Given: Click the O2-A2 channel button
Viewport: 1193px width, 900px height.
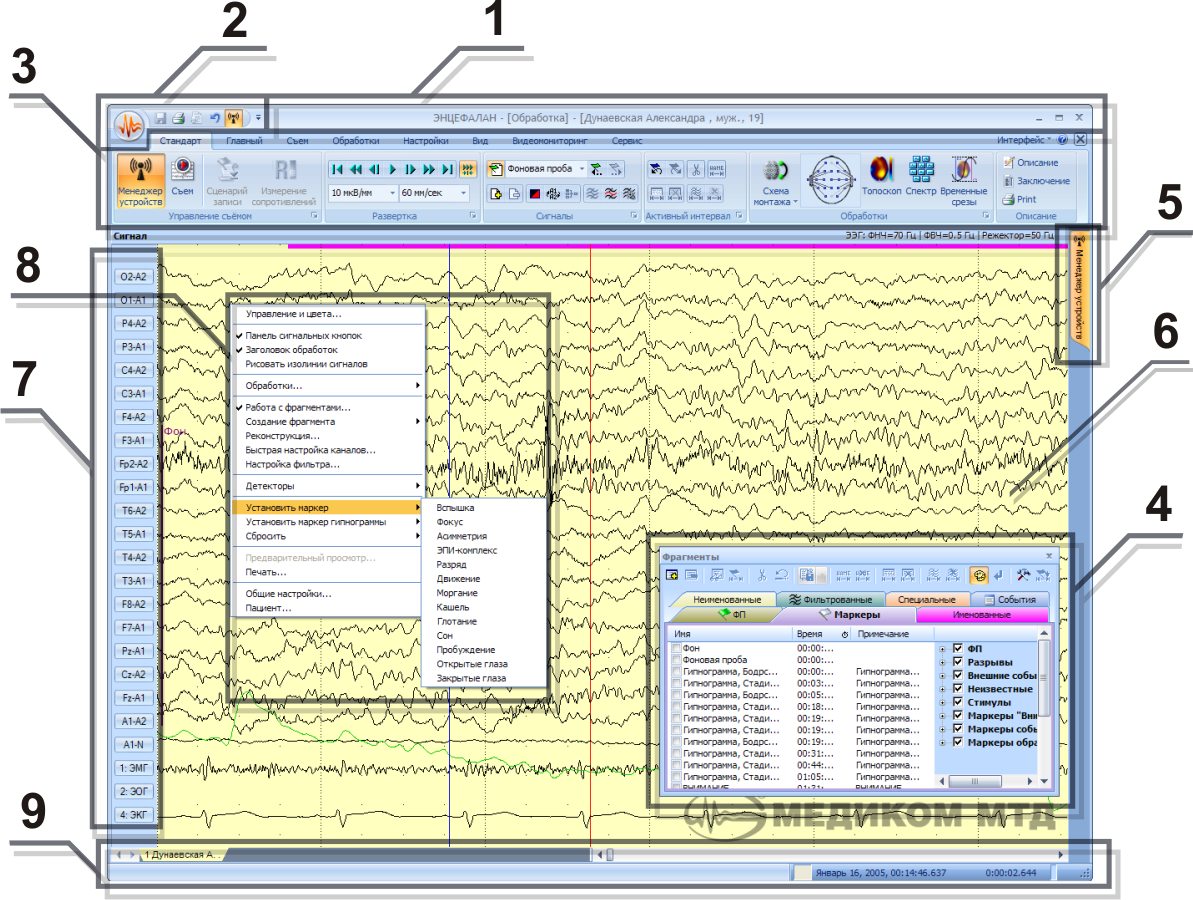Looking at the screenshot, I should pos(134,277).
